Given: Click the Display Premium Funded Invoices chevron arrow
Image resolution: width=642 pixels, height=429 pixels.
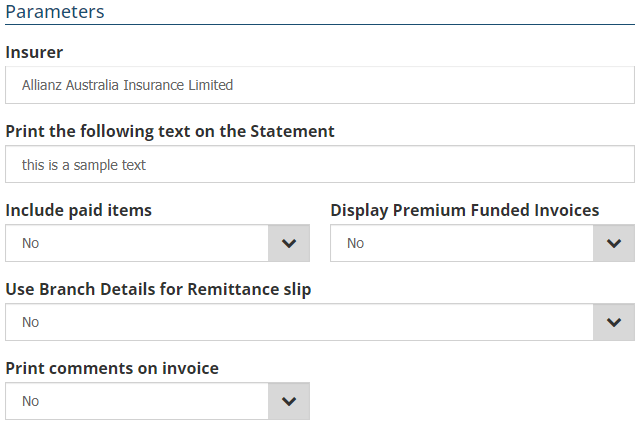Looking at the screenshot, I should point(614,243).
